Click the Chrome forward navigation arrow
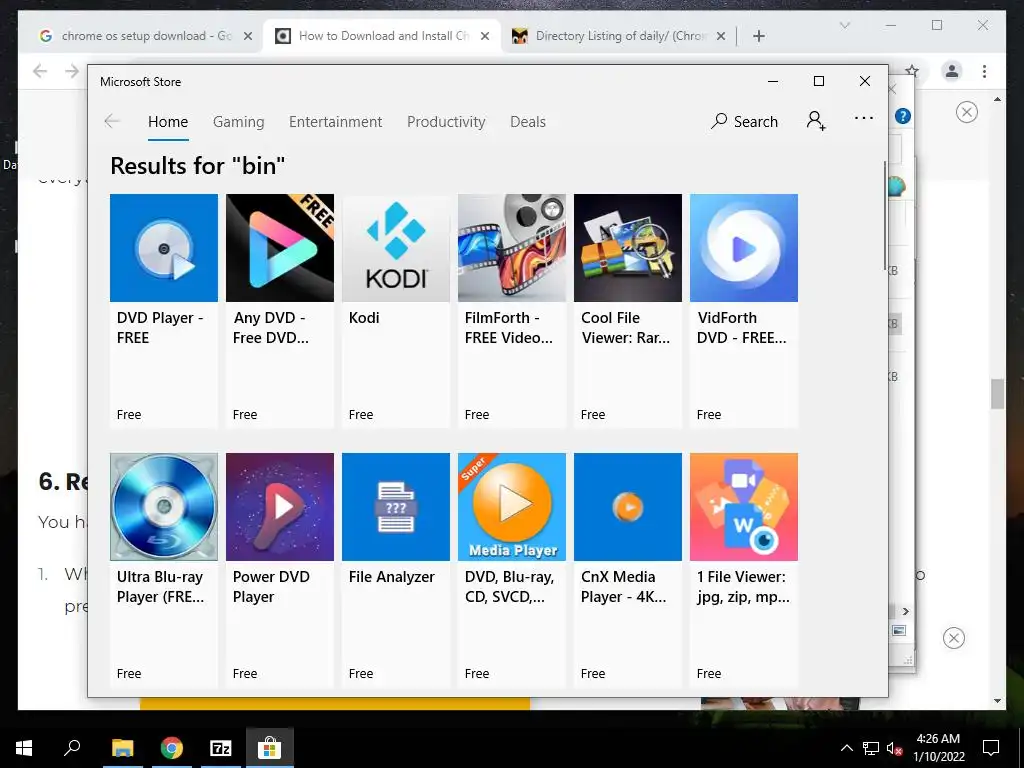This screenshot has height=768, width=1024. click(72, 71)
